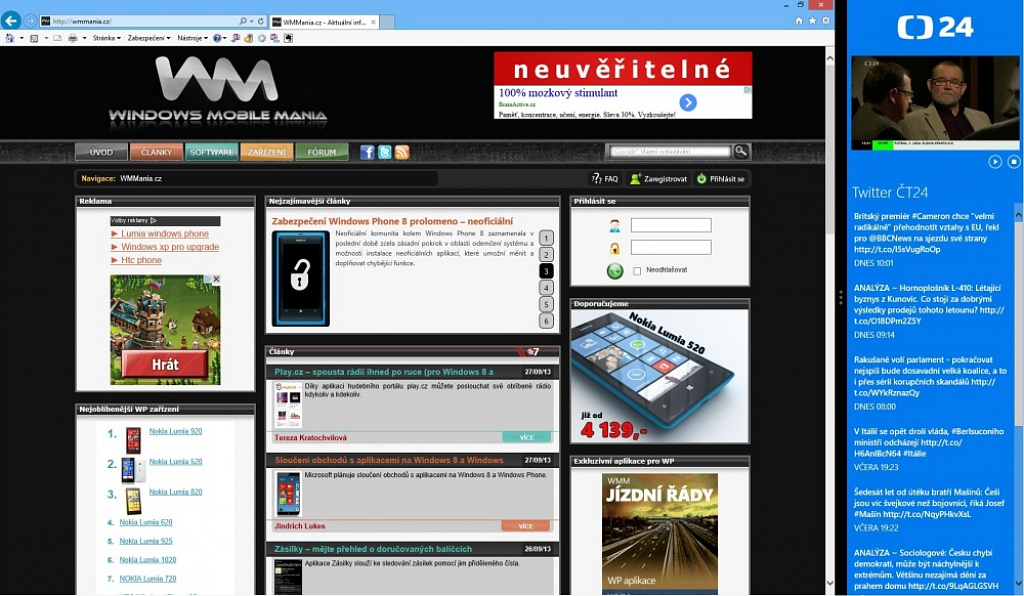Click the Jízdní řády app image
The image size is (1024, 596).
pos(660,533)
